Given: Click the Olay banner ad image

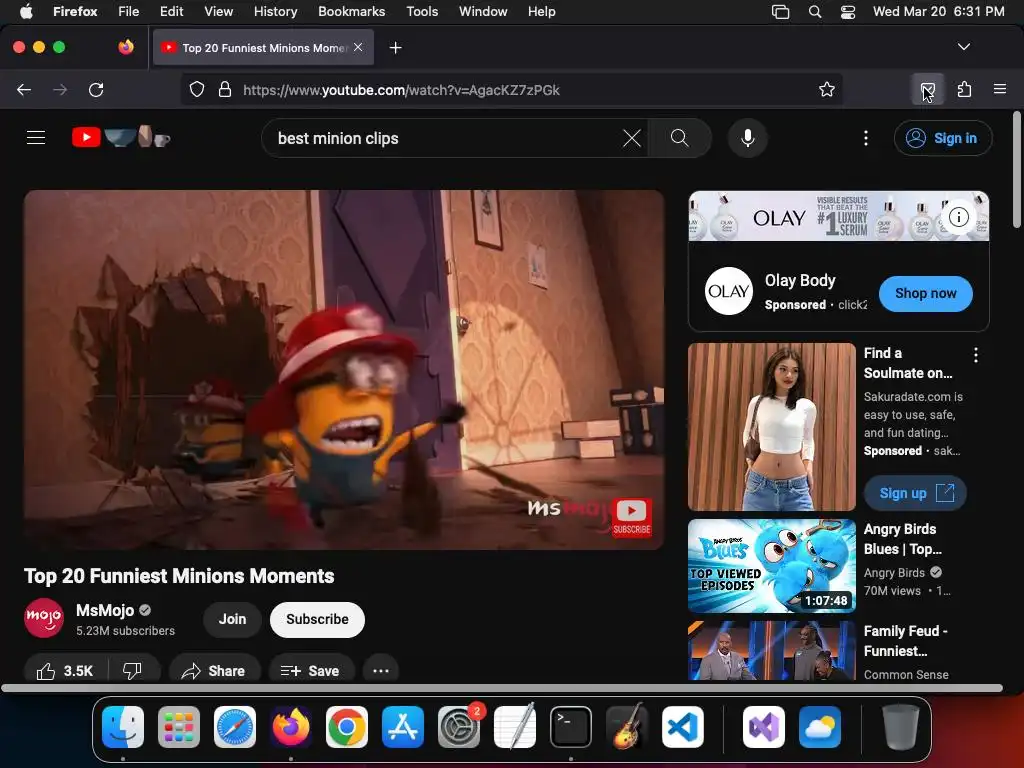Looking at the screenshot, I should [839, 216].
